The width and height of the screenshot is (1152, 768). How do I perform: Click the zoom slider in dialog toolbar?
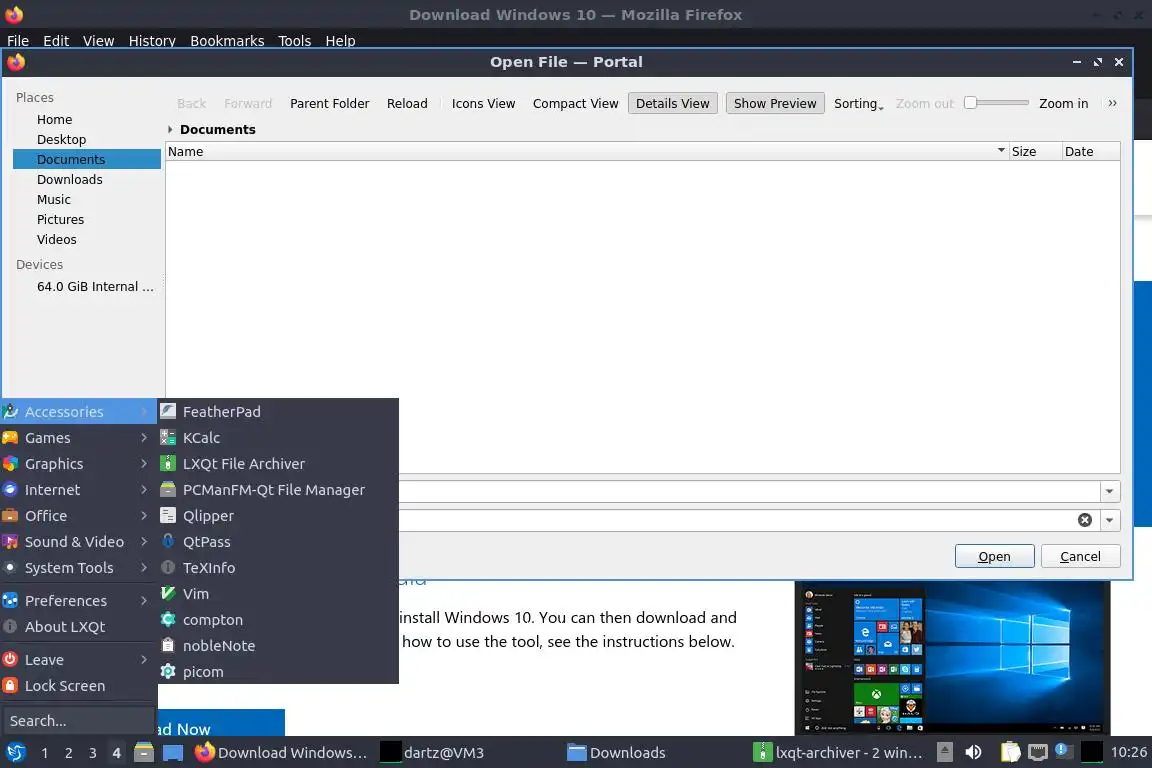pyautogui.click(x=996, y=103)
